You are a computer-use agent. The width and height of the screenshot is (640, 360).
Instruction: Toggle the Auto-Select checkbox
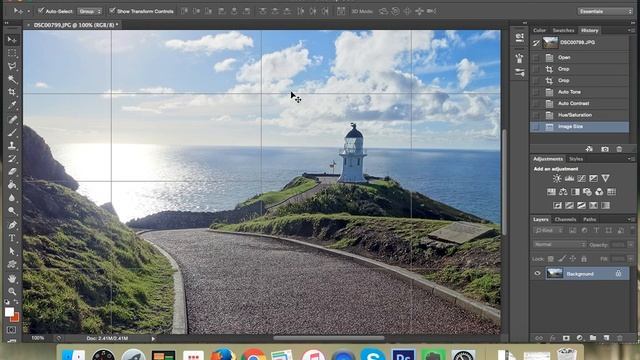pos(41,11)
